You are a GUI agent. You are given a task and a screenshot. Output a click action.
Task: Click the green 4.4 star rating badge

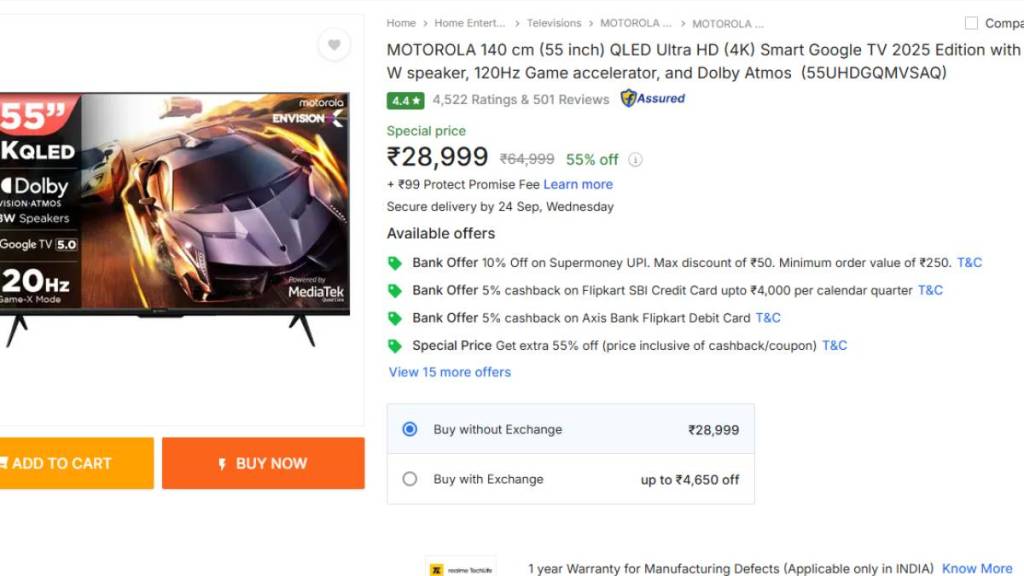(x=406, y=100)
